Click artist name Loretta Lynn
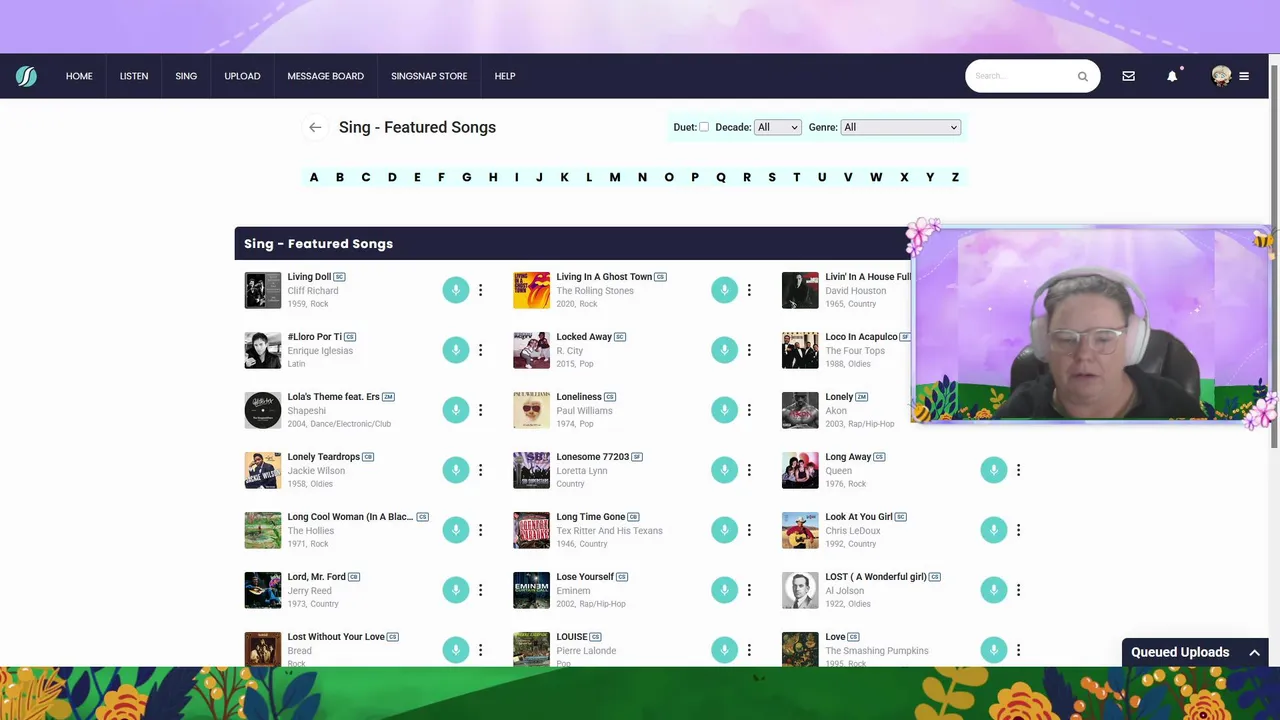 [582, 471]
